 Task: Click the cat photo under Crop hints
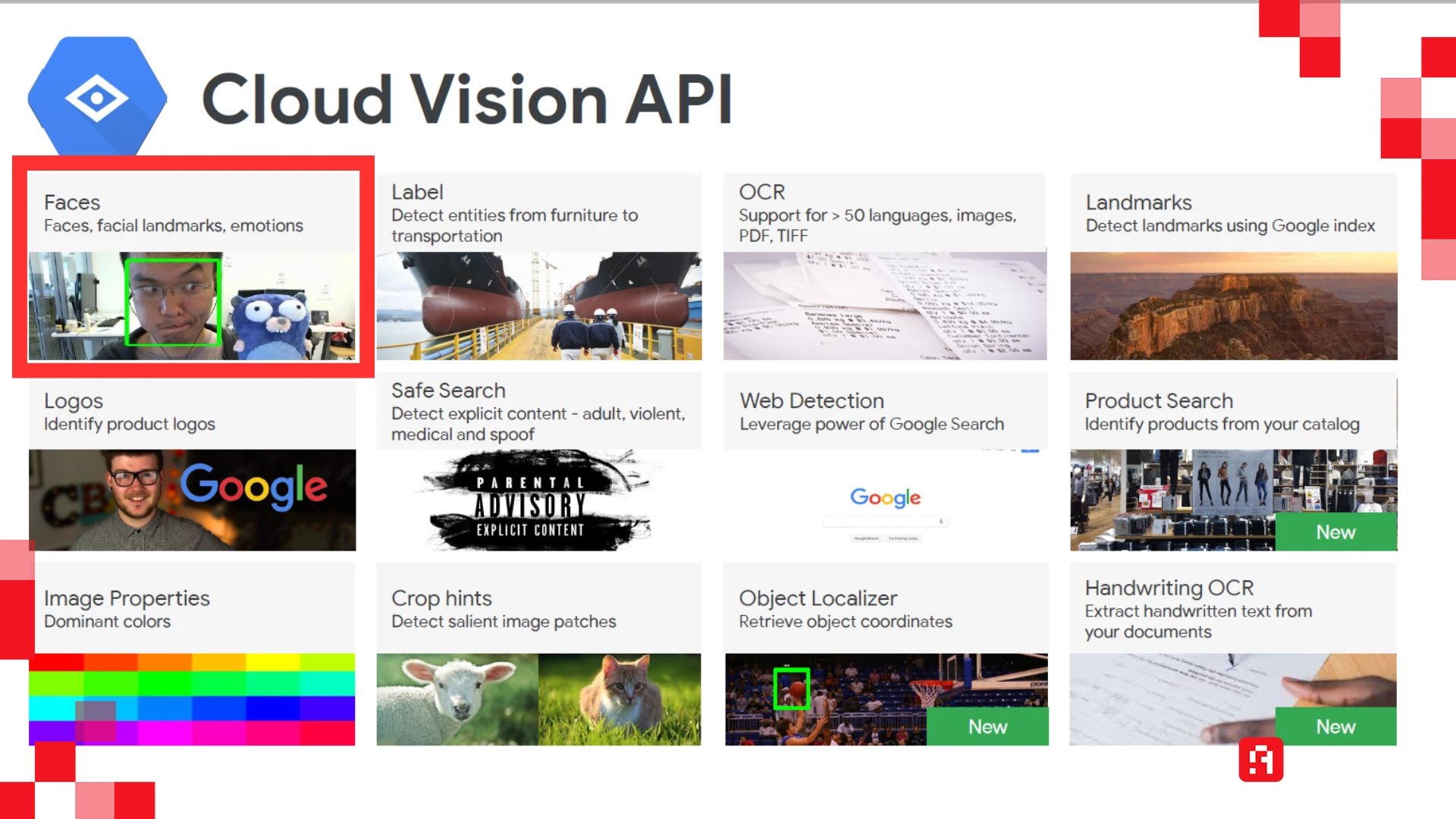[x=620, y=699]
